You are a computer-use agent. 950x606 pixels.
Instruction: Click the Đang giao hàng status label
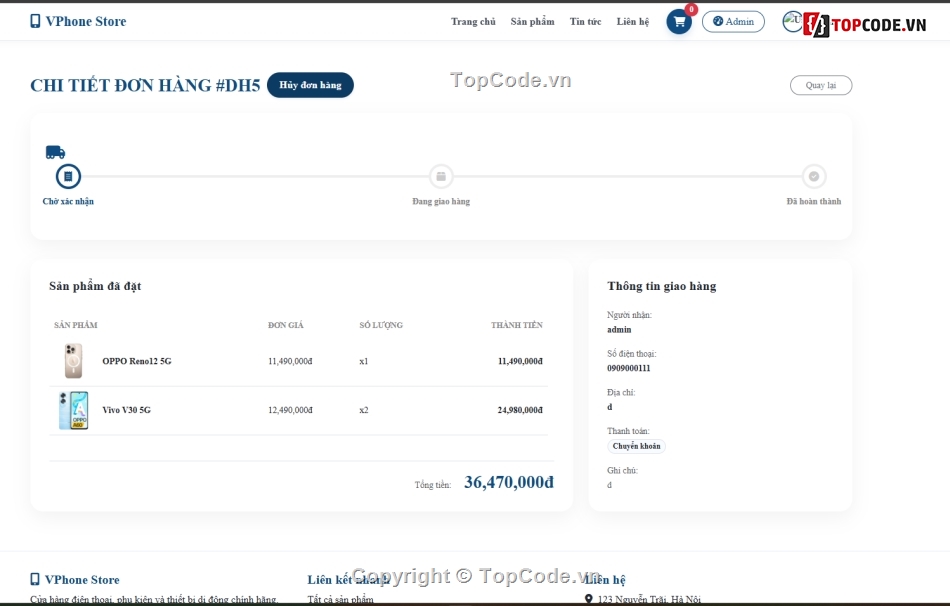click(x=441, y=201)
